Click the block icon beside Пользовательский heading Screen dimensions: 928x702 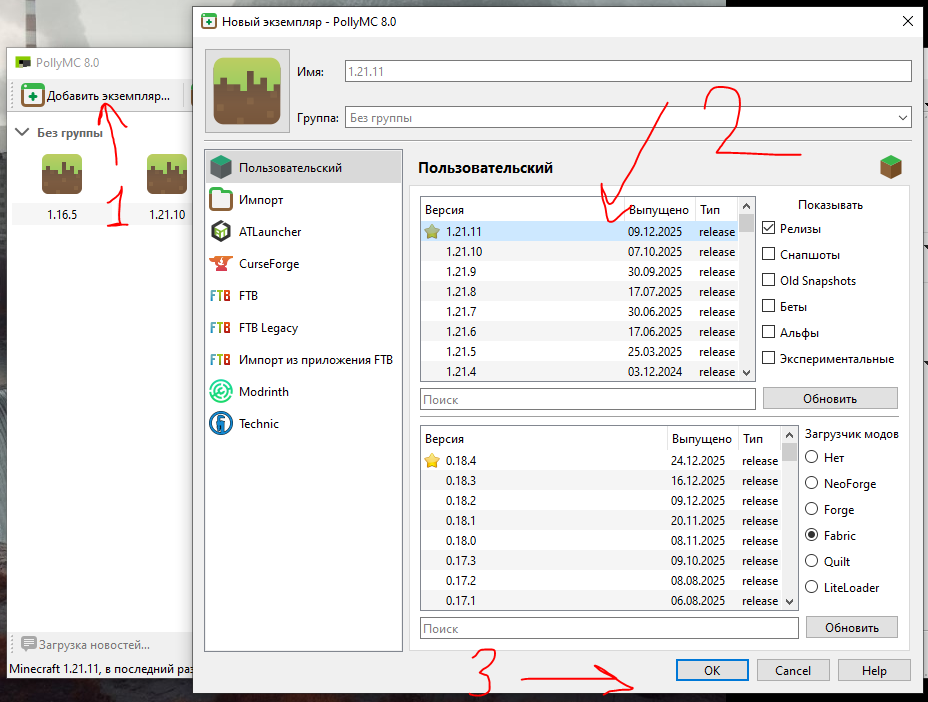(891, 167)
